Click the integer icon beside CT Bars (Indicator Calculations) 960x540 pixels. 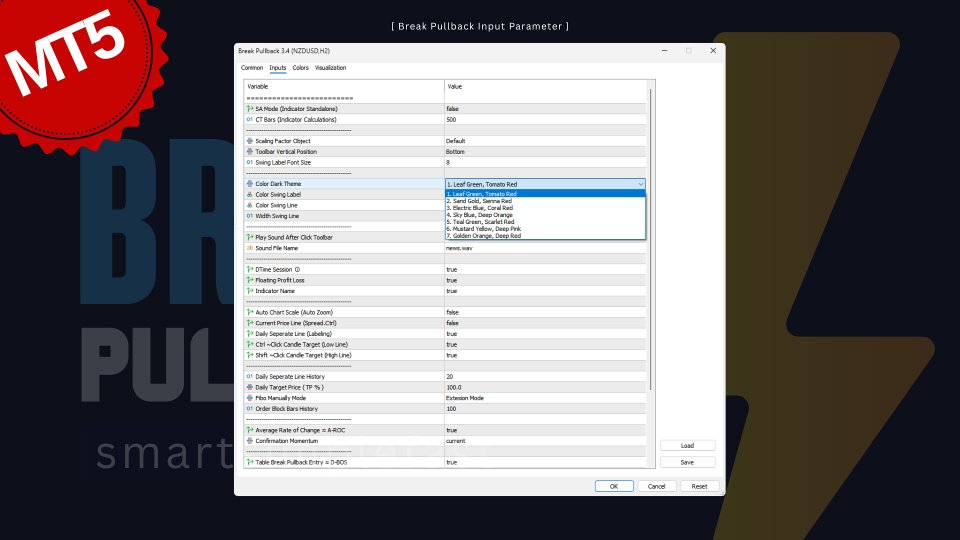(250, 119)
